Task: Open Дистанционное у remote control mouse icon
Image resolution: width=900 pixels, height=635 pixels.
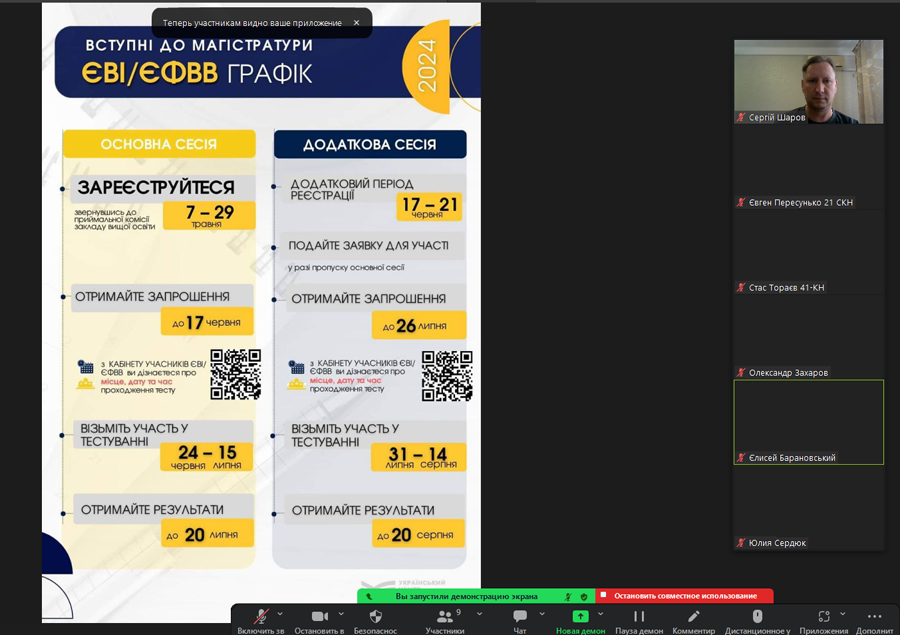Action: [757, 617]
